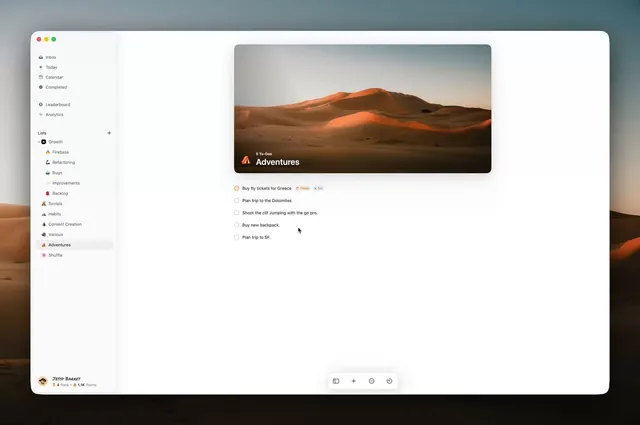Open the Various list
The image size is (640, 425).
[x=52, y=234]
